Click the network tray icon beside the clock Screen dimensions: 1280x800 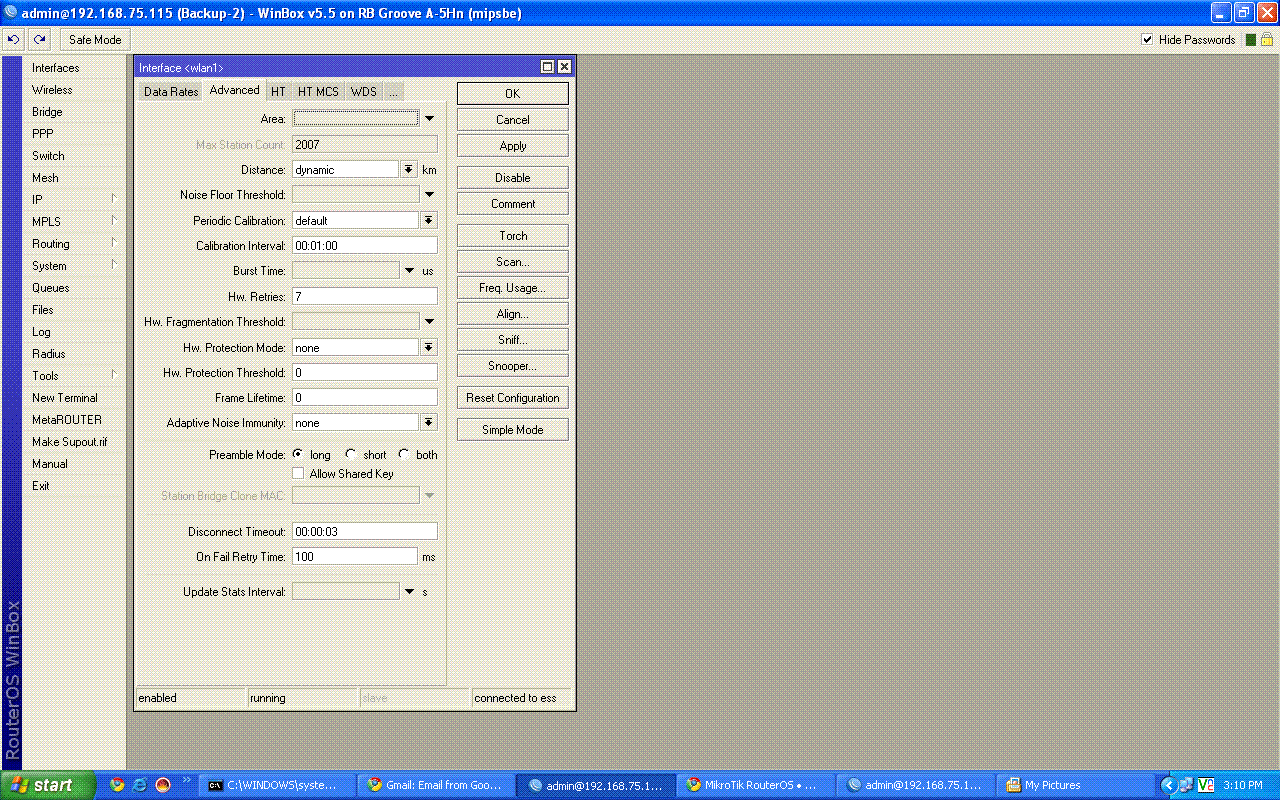coord(1186,785)
